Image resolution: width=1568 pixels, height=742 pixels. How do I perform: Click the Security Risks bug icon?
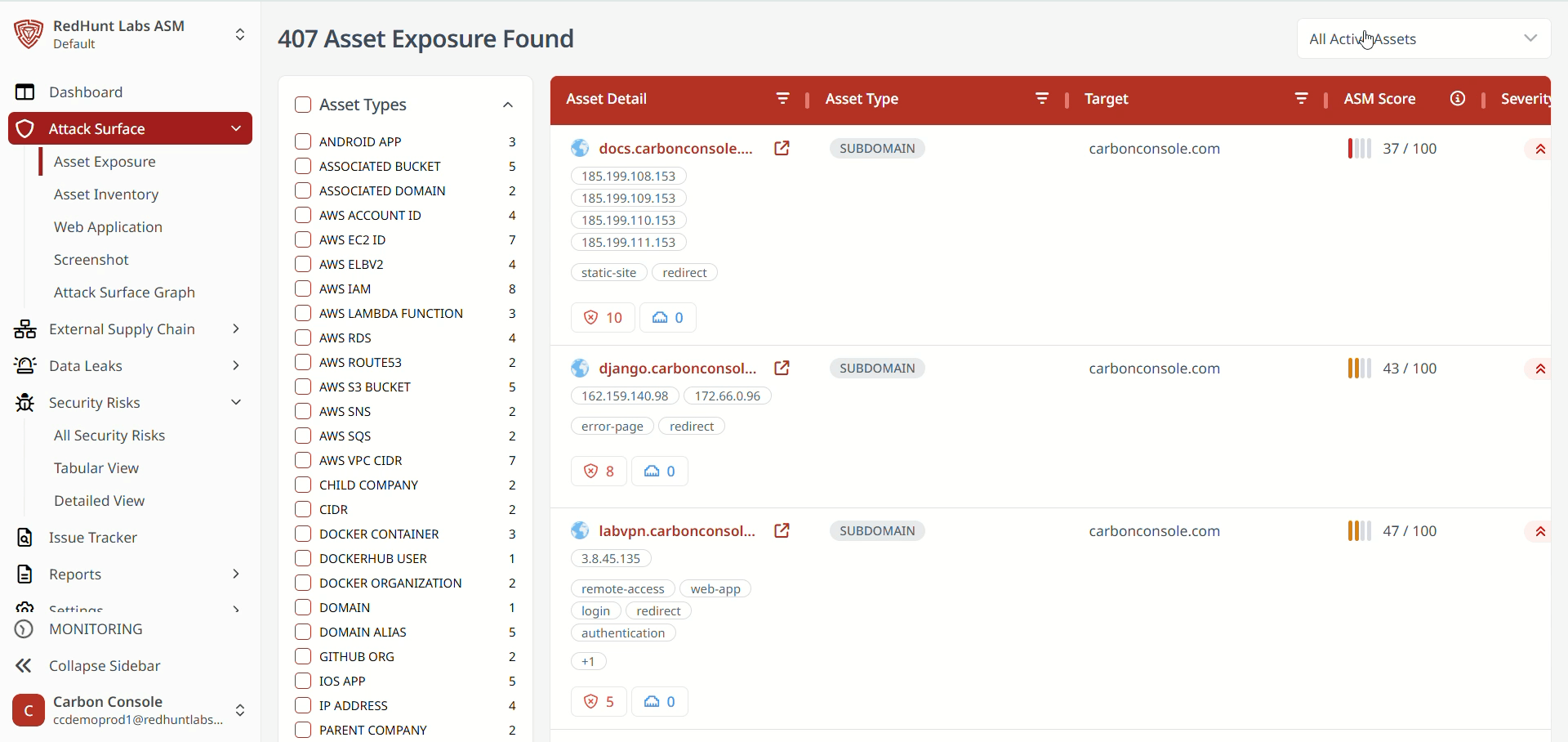pos(25,403)
